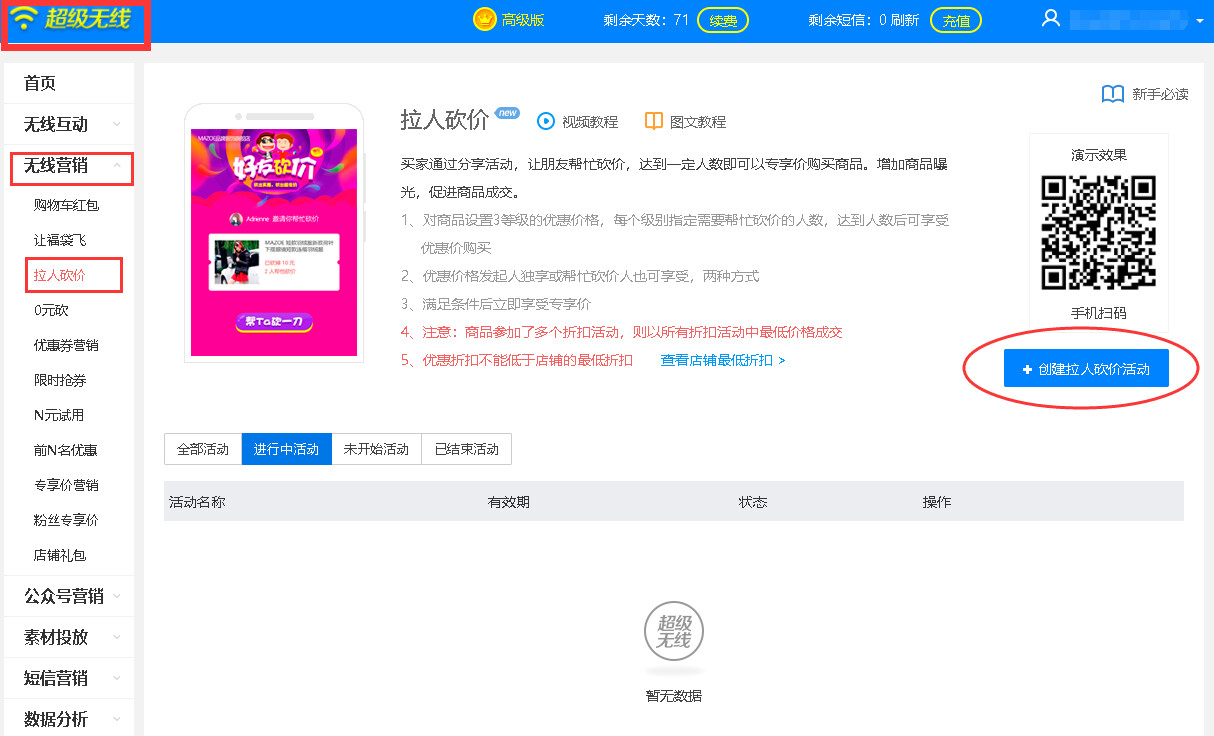Screen dimensions: 1214x736
Task: Open the 图文教程 link text
Action: click(x=698, y=122)
